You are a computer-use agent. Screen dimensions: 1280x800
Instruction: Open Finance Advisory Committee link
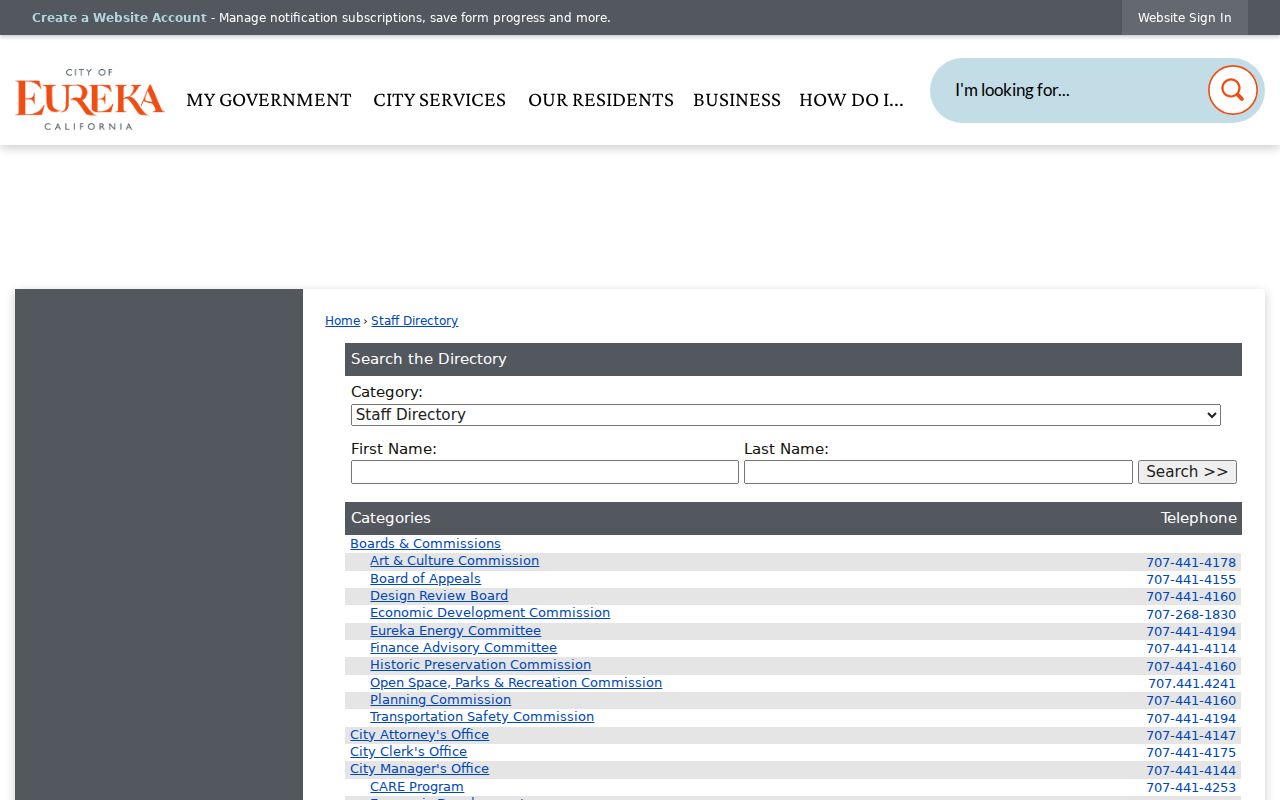463,648
